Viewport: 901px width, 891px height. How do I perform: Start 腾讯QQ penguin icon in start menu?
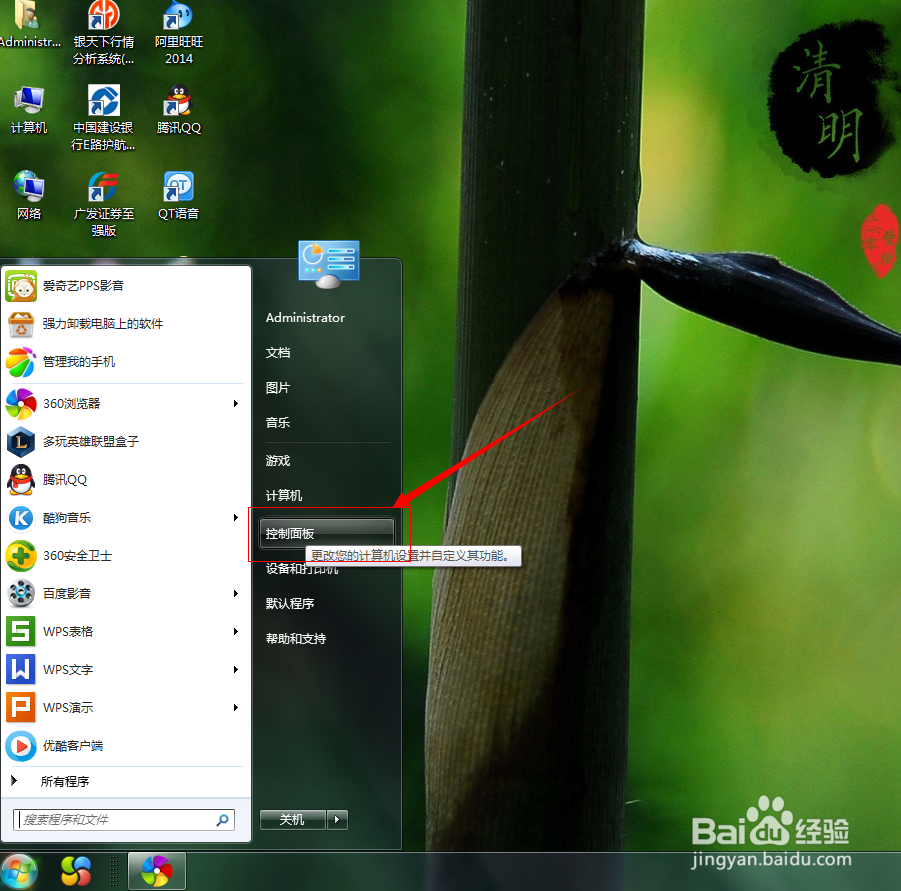pyautogui.click(x=21, y=480)
